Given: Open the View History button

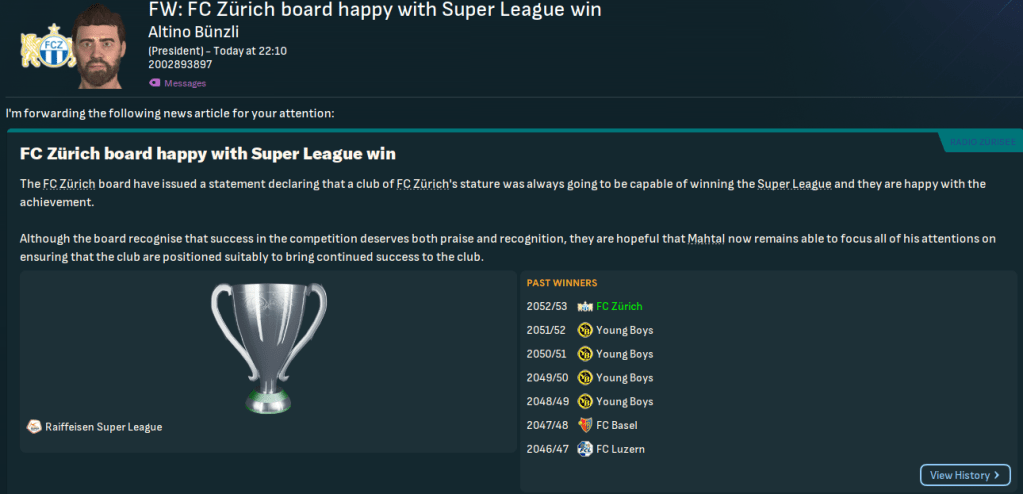Looking at the screenshot, I should point(964,475).
